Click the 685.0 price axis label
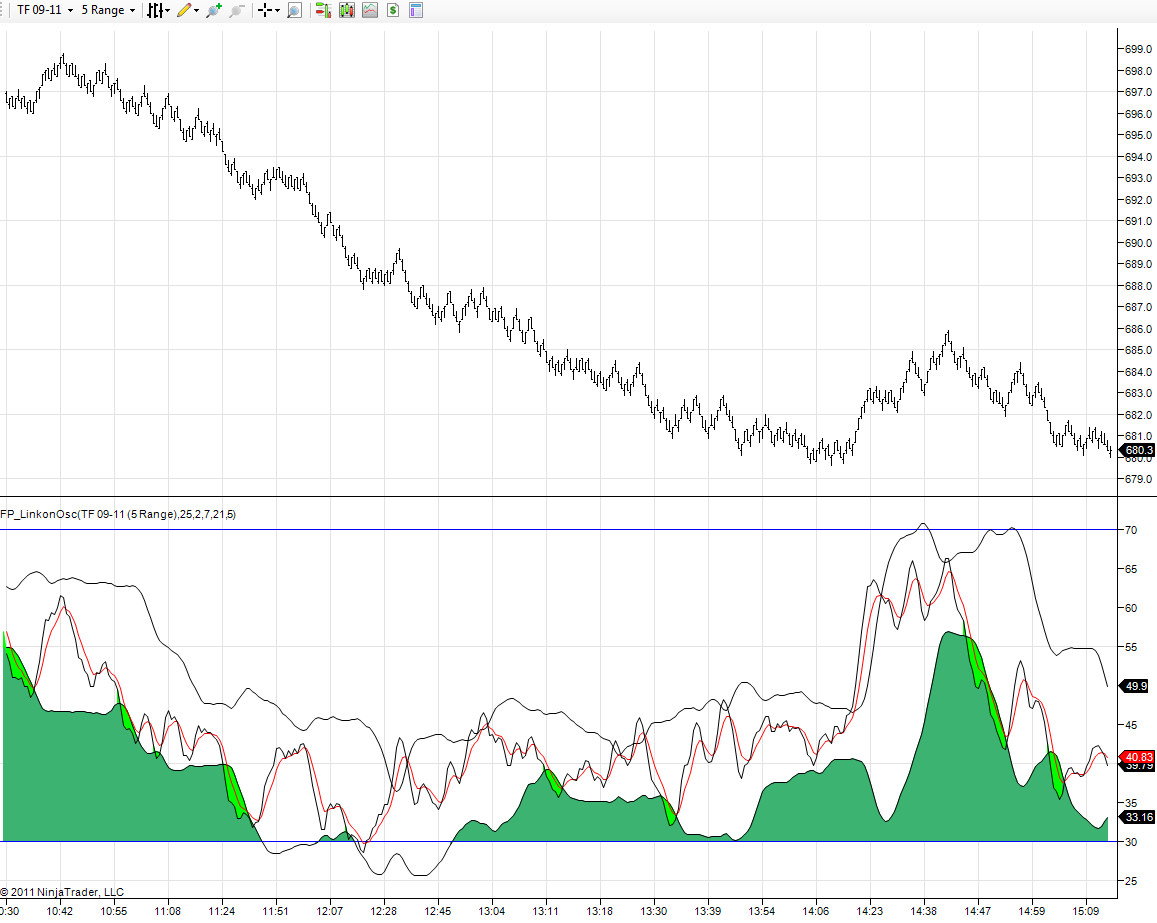Image resolution: width=1157 pixels, height=923 pixels. (x=1139, y=350)
